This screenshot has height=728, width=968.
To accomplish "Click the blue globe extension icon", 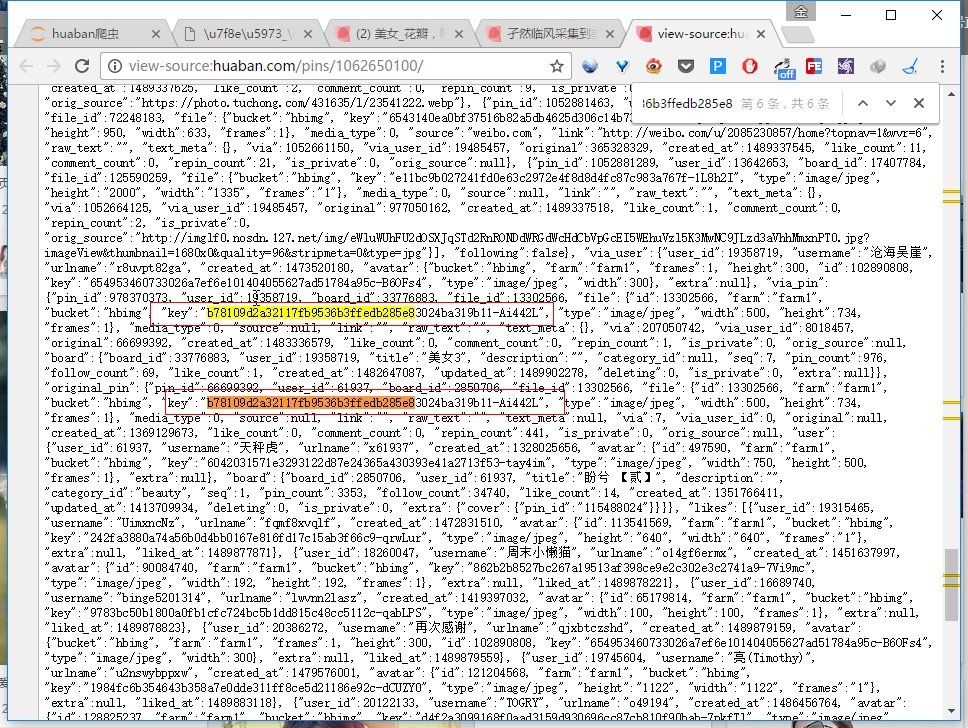I will click(x=590, y=67).
